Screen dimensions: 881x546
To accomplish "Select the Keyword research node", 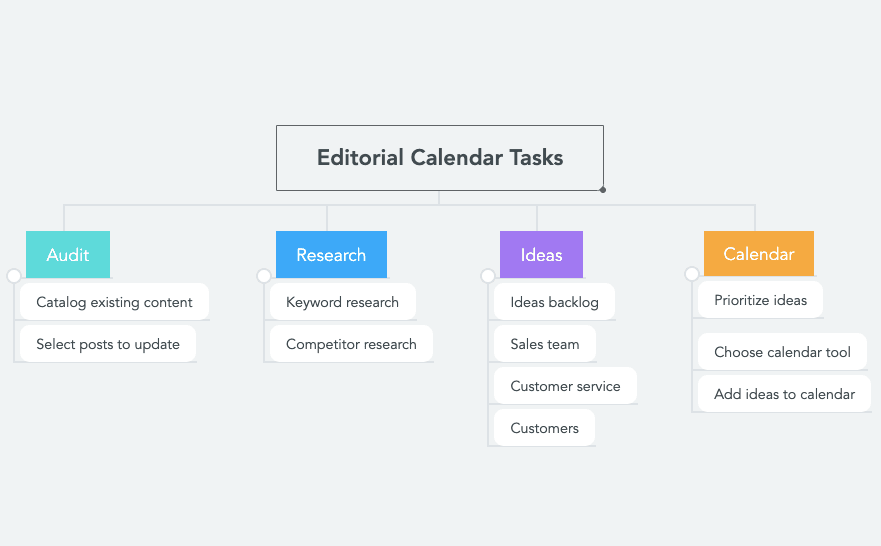I will click(342, 302).
